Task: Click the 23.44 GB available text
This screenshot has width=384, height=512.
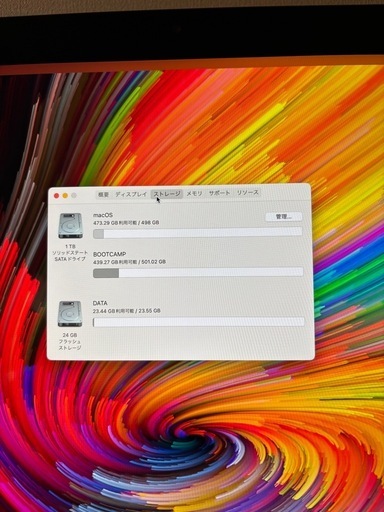Action: [x=126, y=311]
